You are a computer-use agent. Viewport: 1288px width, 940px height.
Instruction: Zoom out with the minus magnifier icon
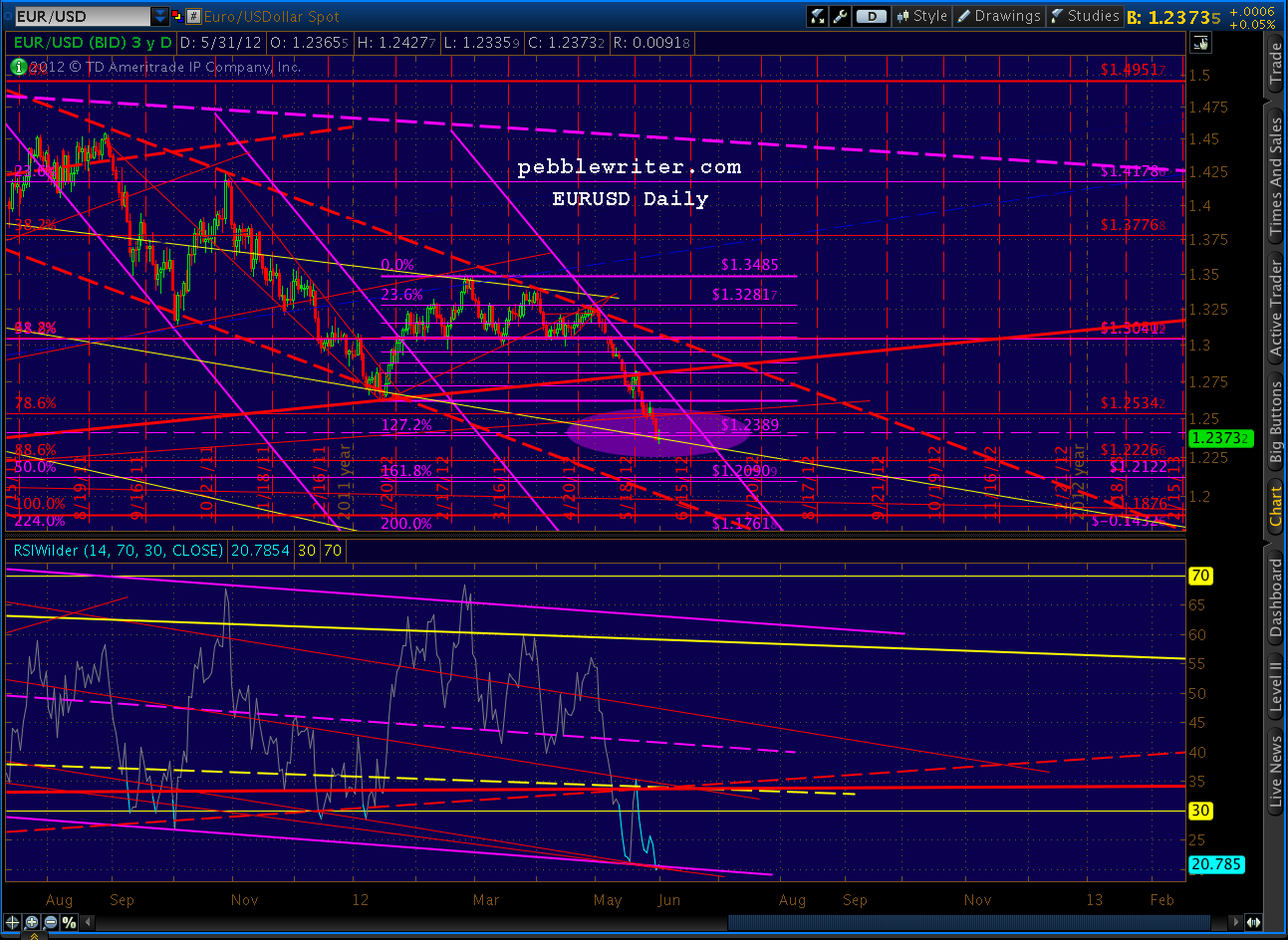(50, 922)
